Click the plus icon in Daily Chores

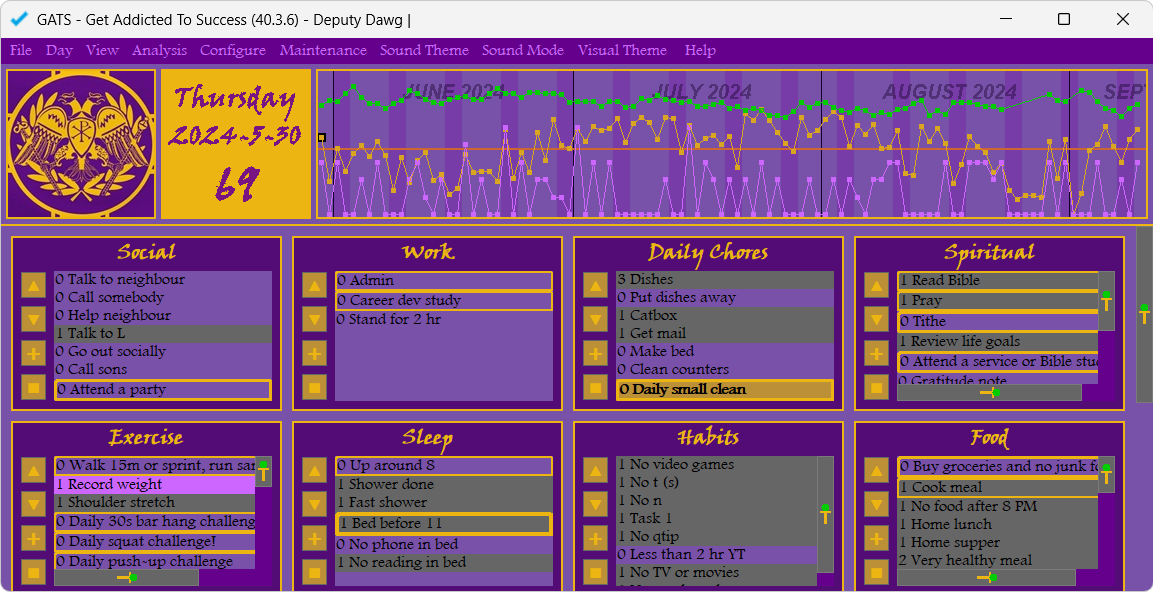click(596, 353)
